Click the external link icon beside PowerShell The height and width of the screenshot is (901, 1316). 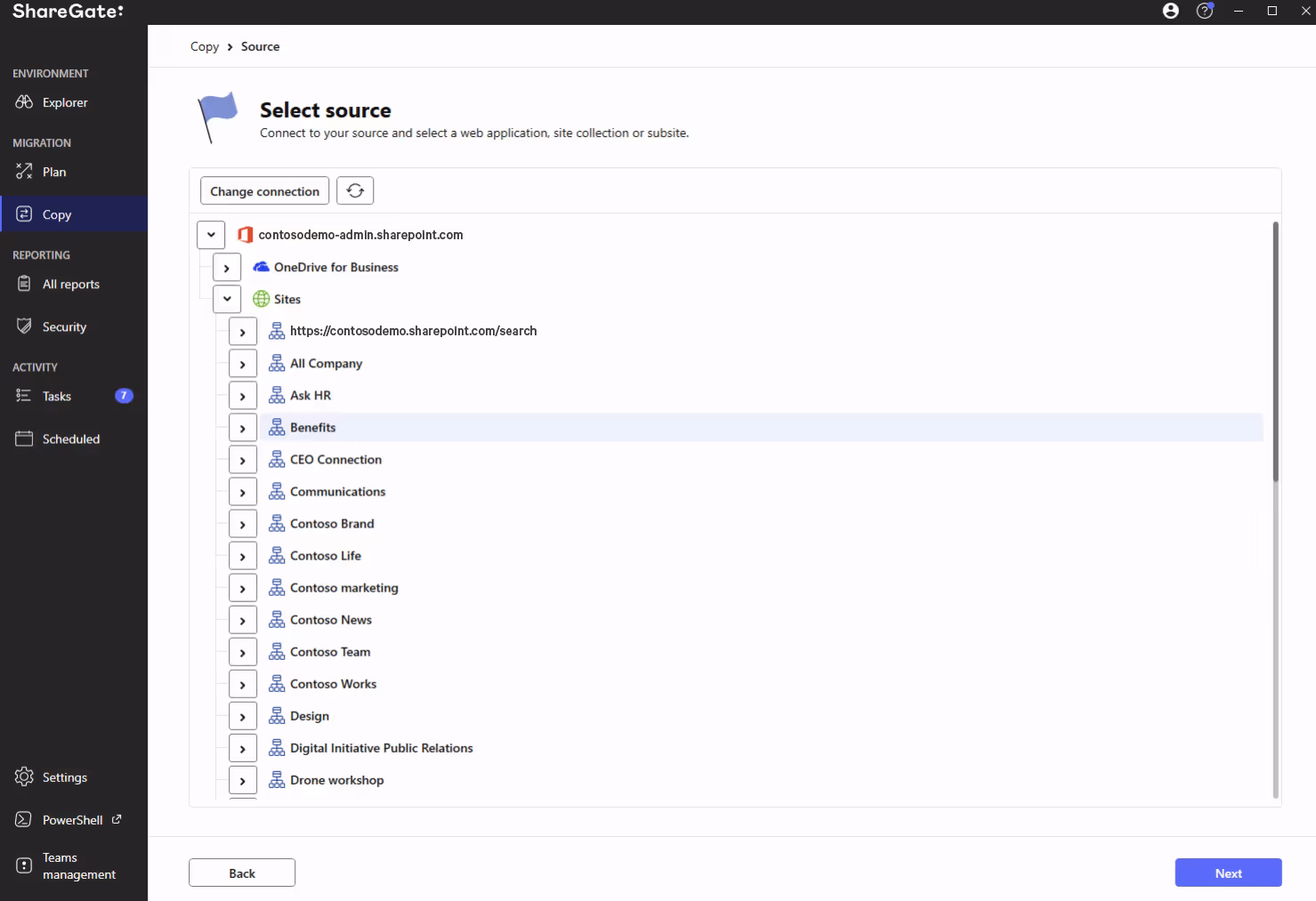tap(117, 819)
